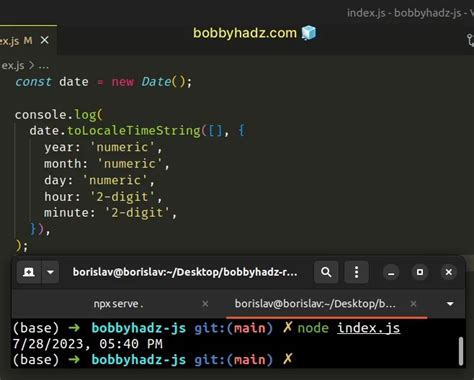The width and height of the screenshot is (474, 380).
Task: Minimize the terminal window
Action: (391, 272)
